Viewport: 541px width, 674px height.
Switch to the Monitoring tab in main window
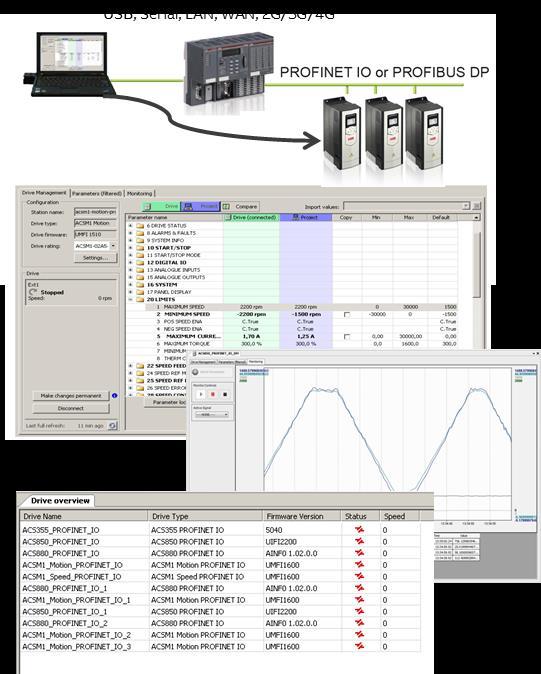pos(140,193)
